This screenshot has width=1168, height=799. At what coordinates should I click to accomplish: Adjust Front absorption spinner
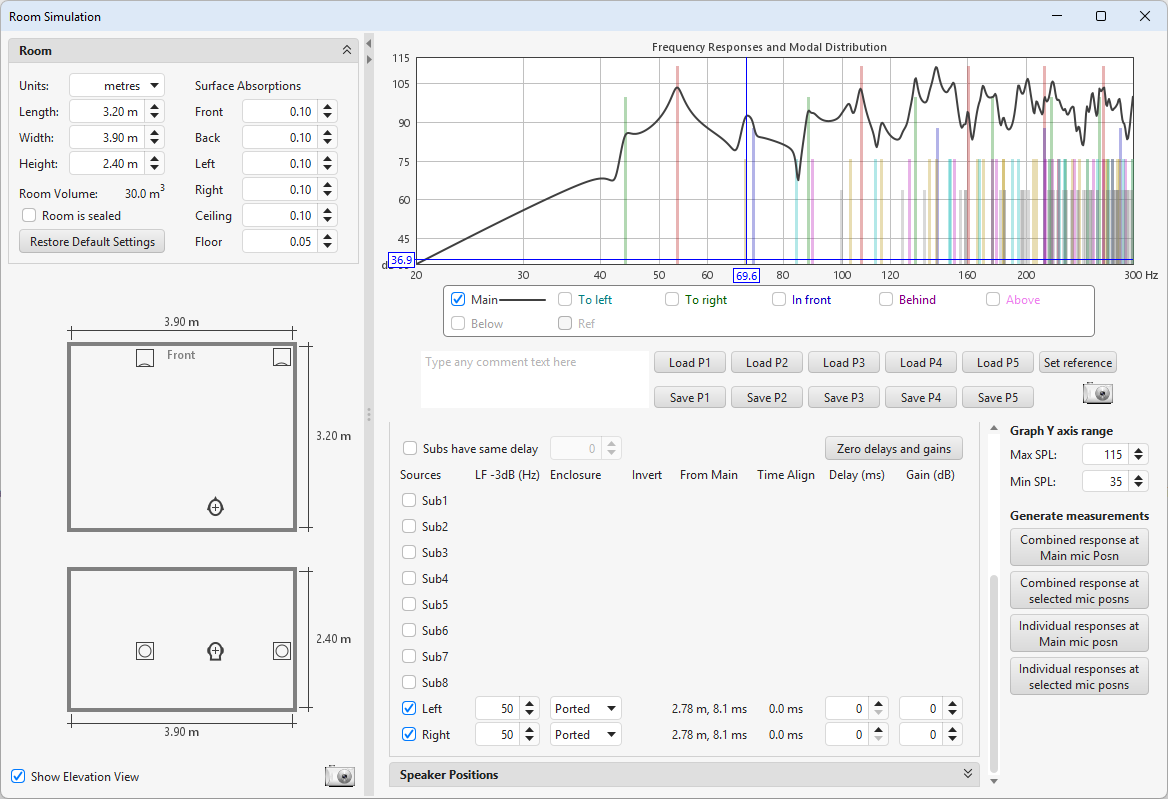pos(328,112)
